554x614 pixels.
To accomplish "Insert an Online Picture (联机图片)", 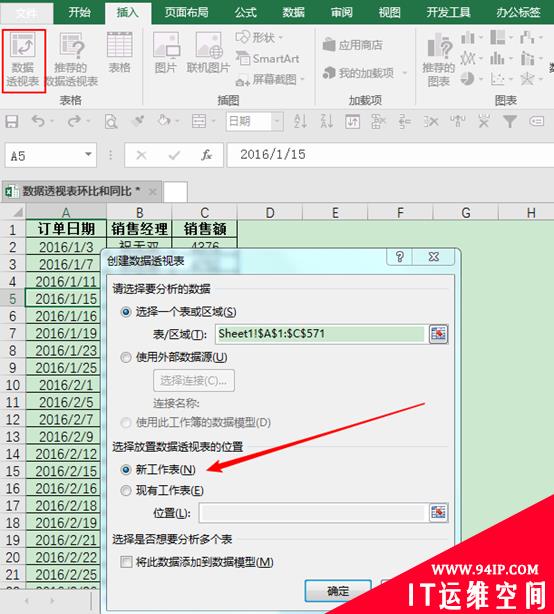I will tap(208, 53).
